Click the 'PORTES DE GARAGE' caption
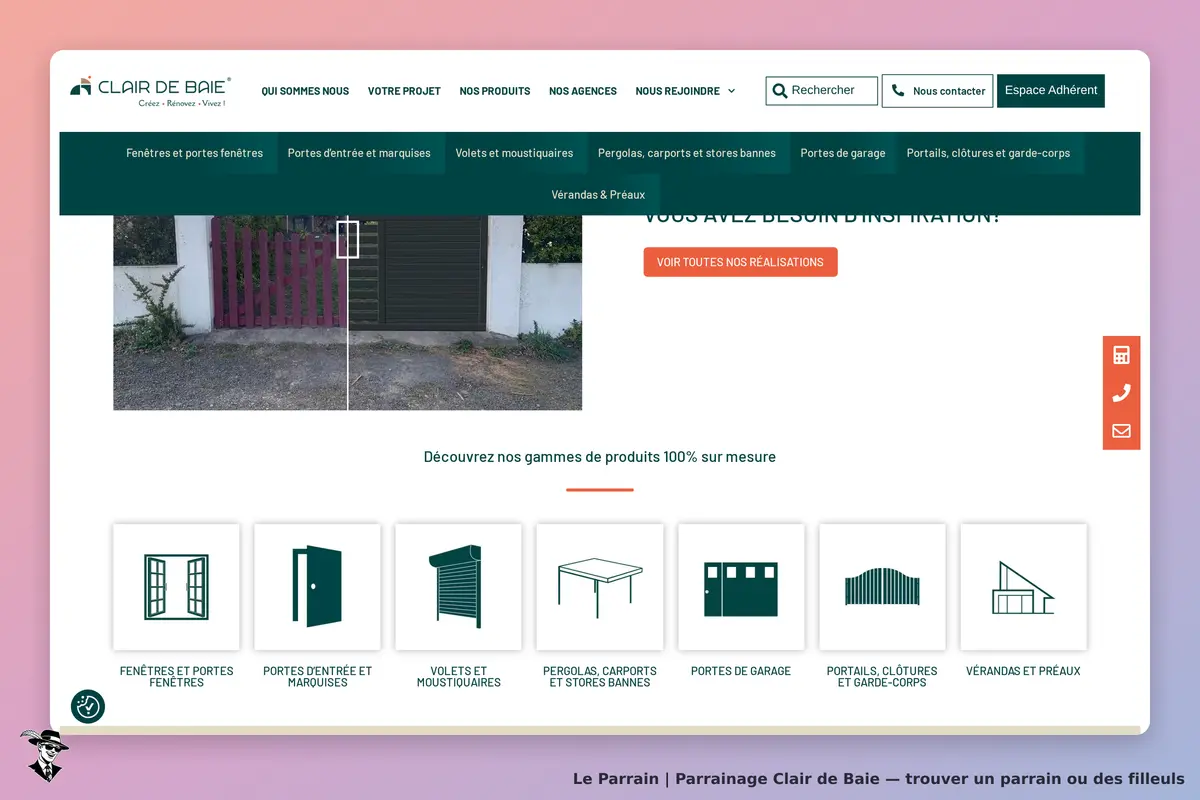The image size is (1200, 800). (x=741, y=671)
